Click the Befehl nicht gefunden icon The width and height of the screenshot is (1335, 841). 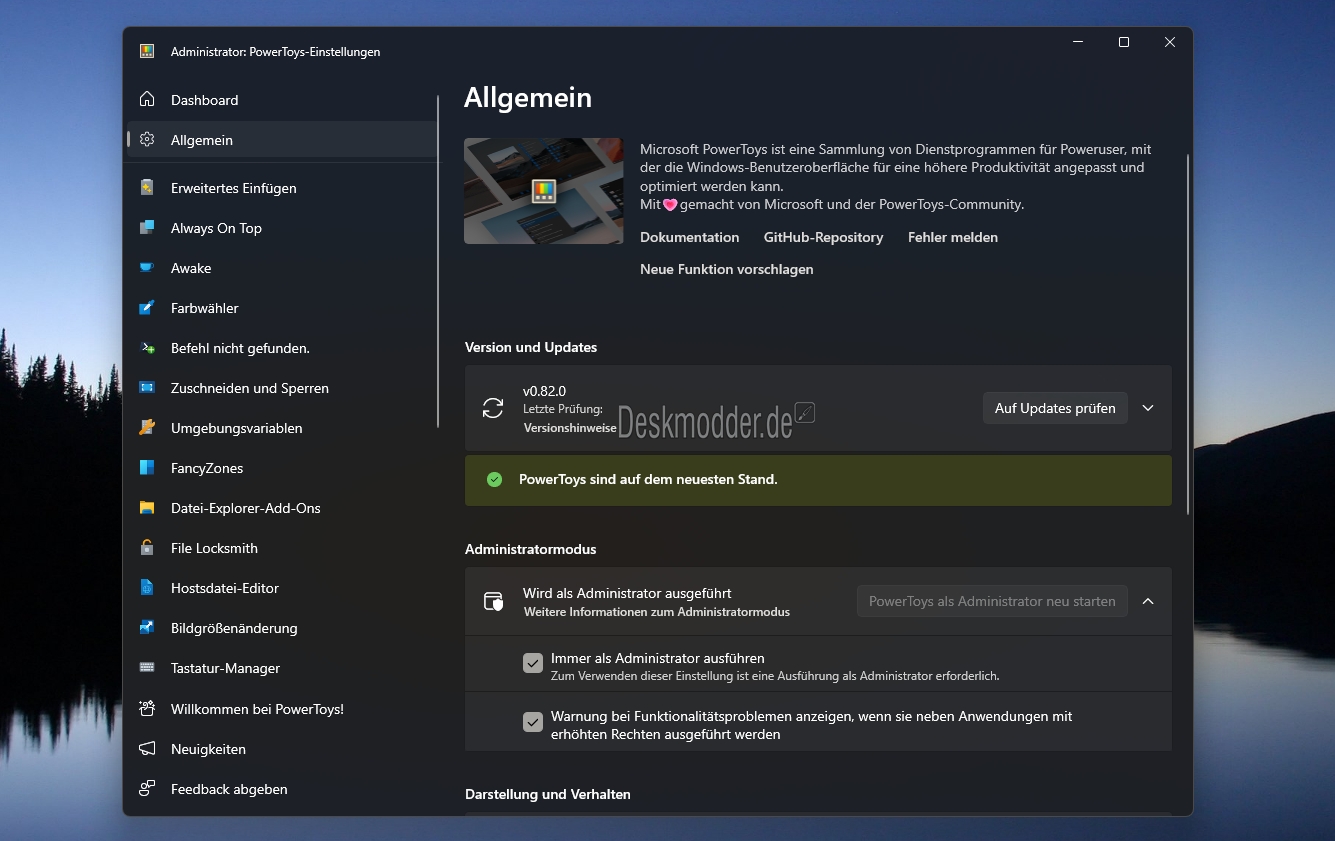[147, 348]
